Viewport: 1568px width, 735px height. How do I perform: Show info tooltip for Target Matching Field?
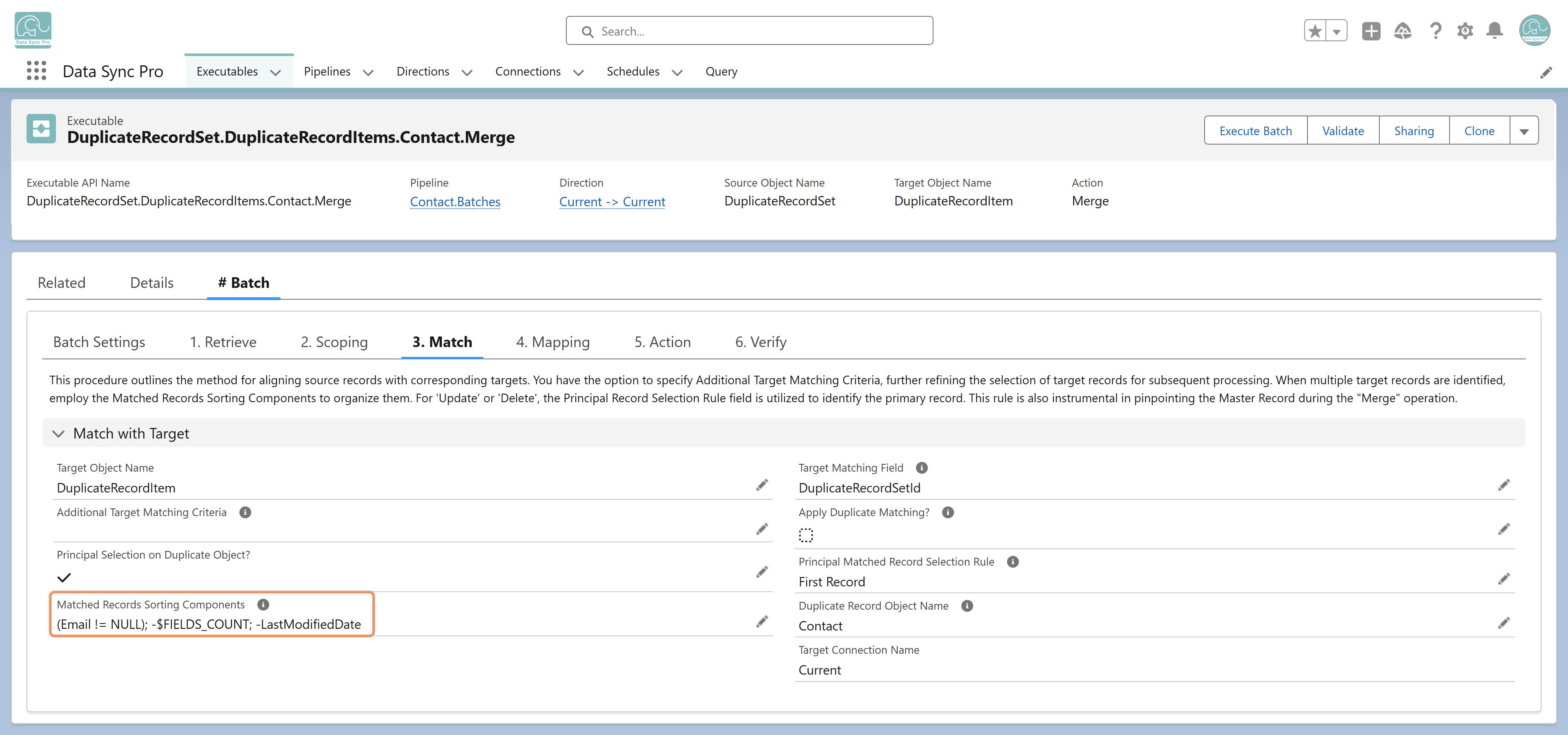pos(922,468)
